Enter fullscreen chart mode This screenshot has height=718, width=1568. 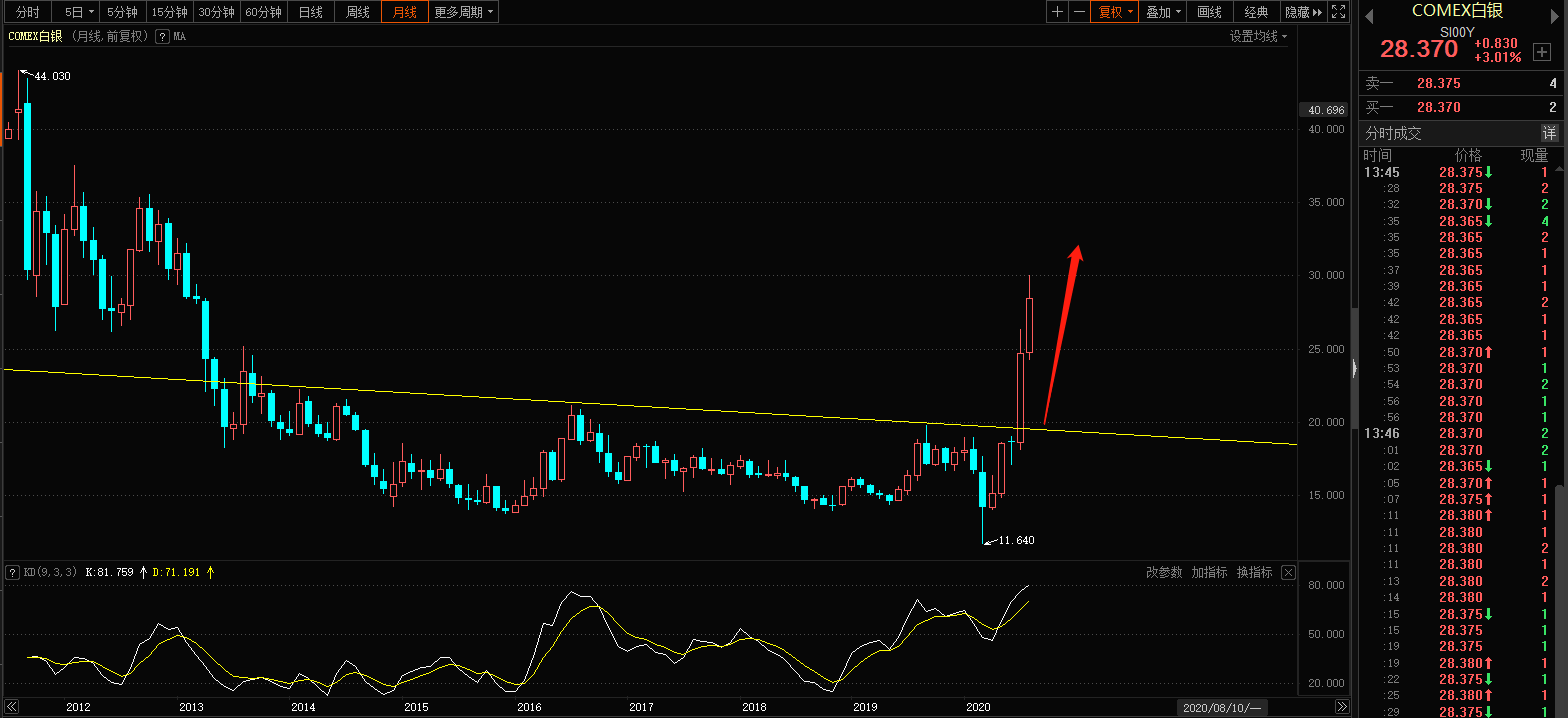(x=1338, y=12)
